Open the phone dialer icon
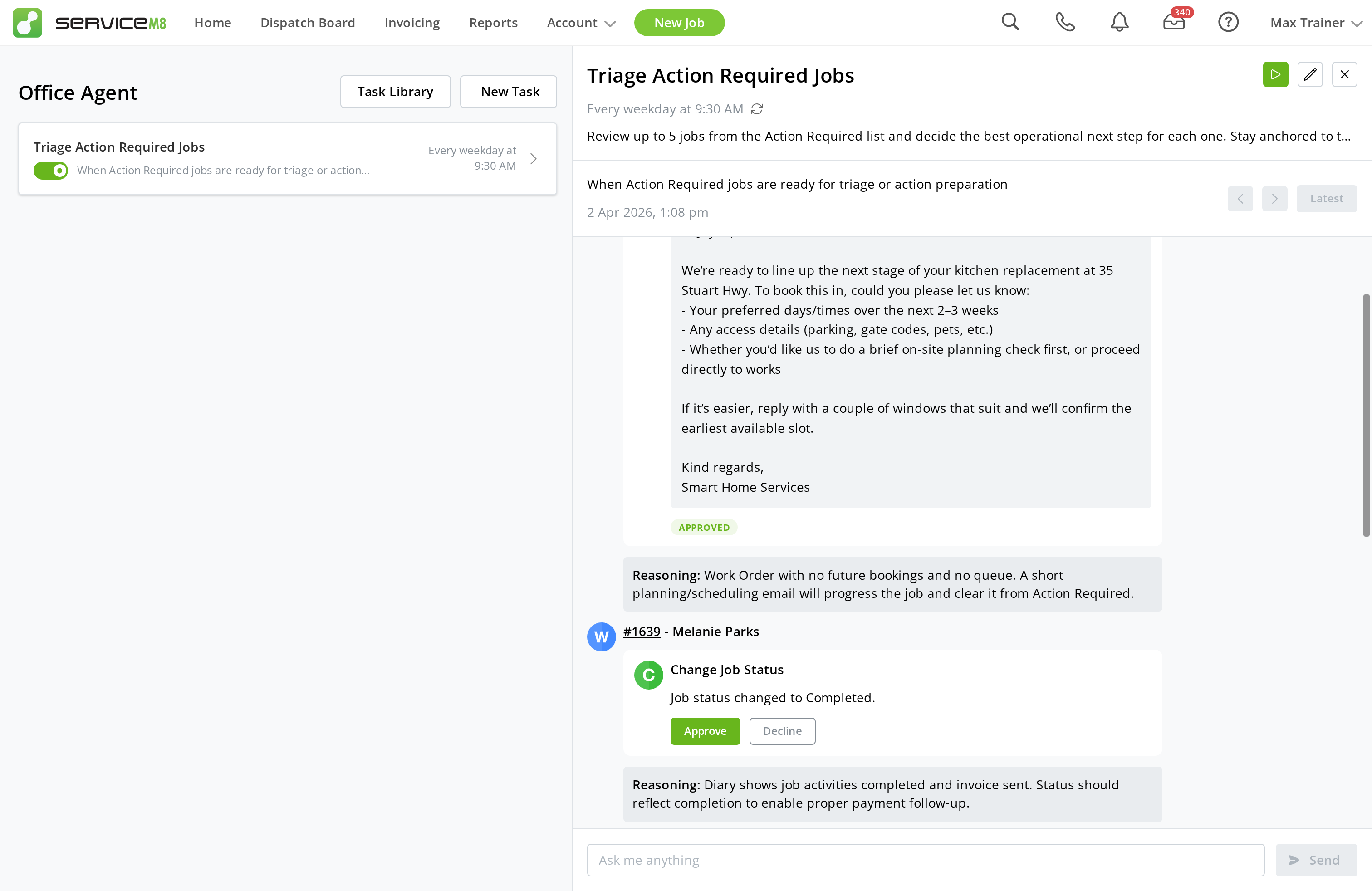 tap(1065, 22)
